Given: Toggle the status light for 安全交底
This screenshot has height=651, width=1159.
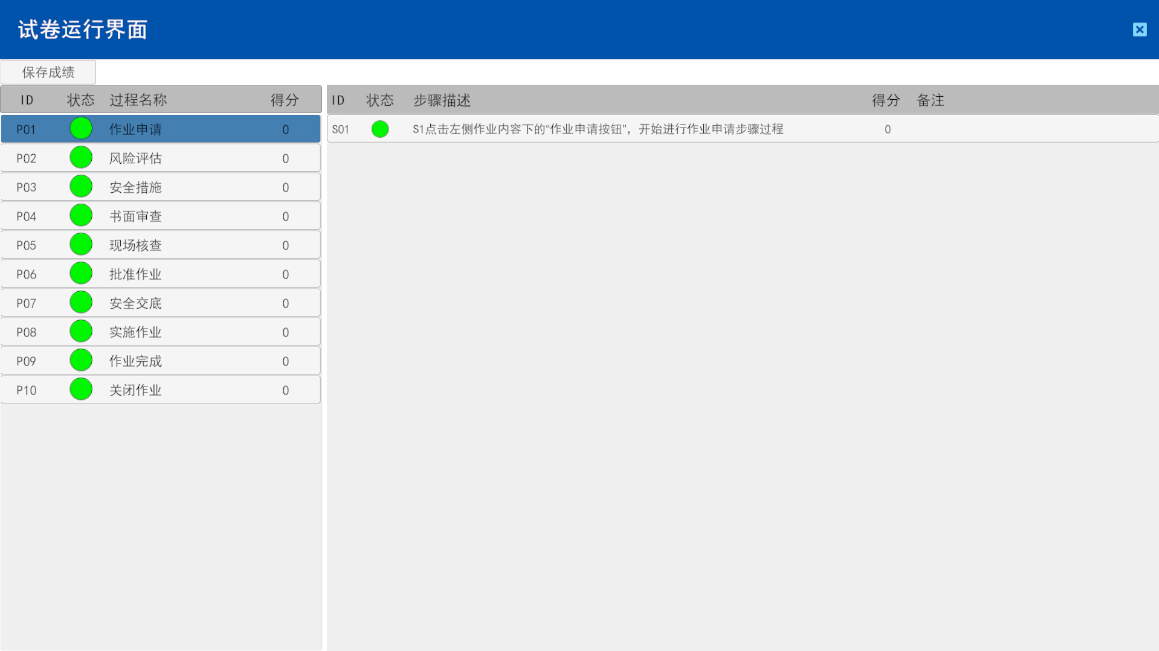Looking at the screenshot, I should coord(80,302).
